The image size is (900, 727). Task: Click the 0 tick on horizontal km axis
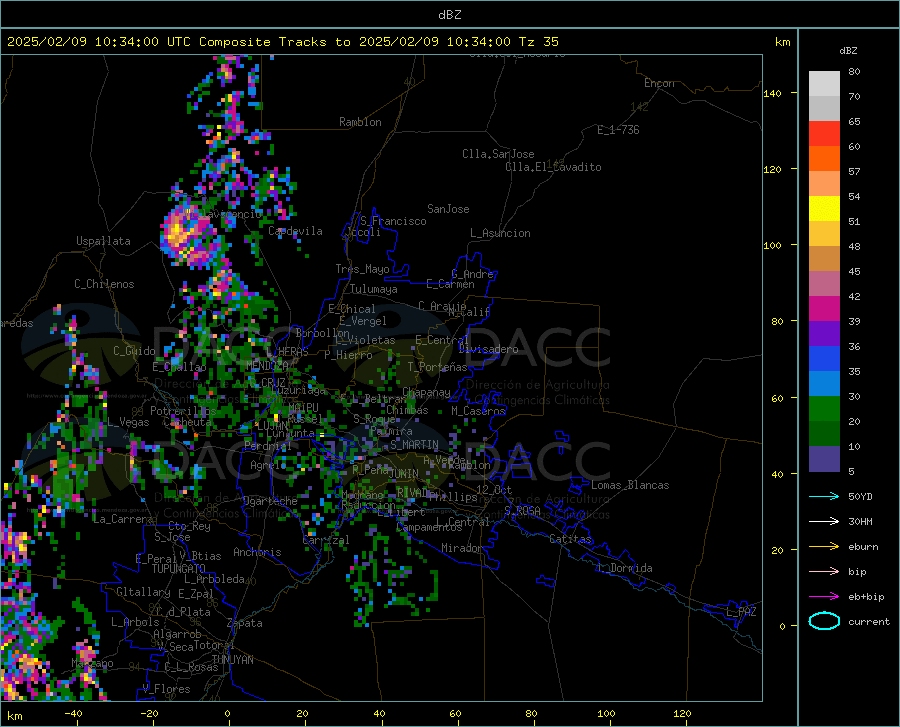click(228, 714)
